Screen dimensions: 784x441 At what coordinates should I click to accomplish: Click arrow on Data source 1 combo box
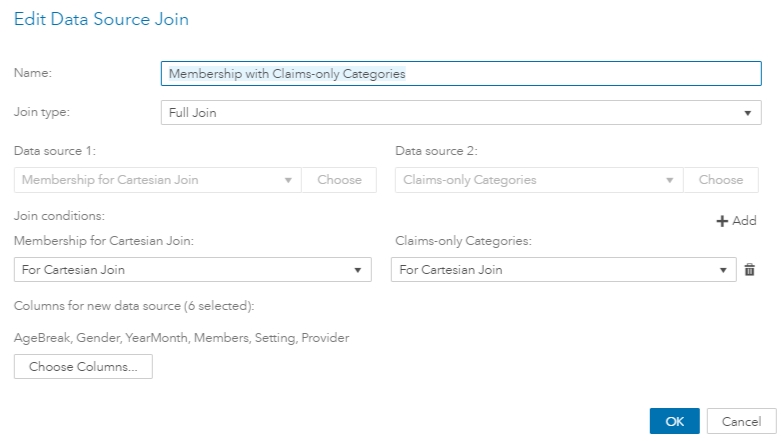[288, 180]
